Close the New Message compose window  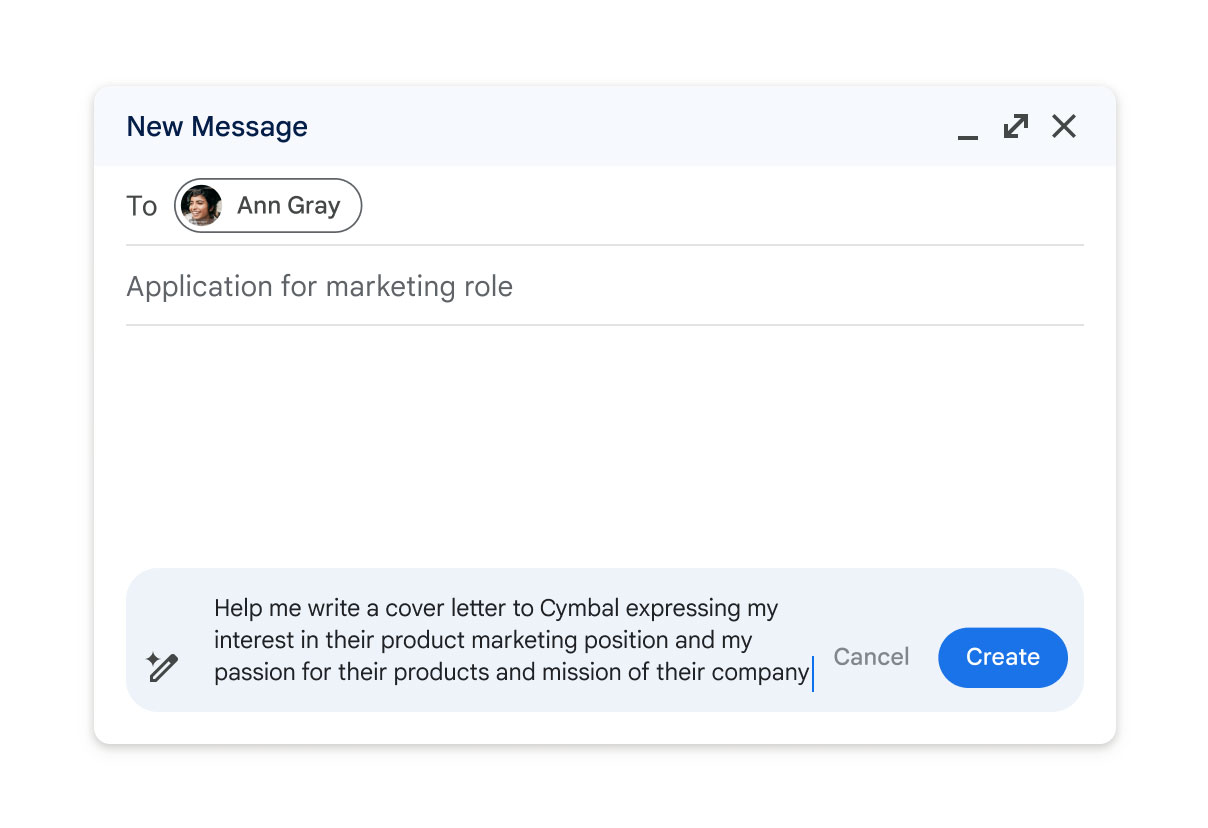pos(1063,127)
